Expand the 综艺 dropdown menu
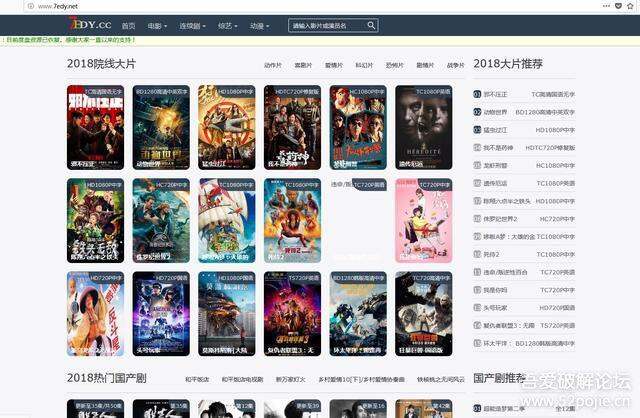Image resolution: width=640 pixels, height=418 pixels. click(227, 26)
